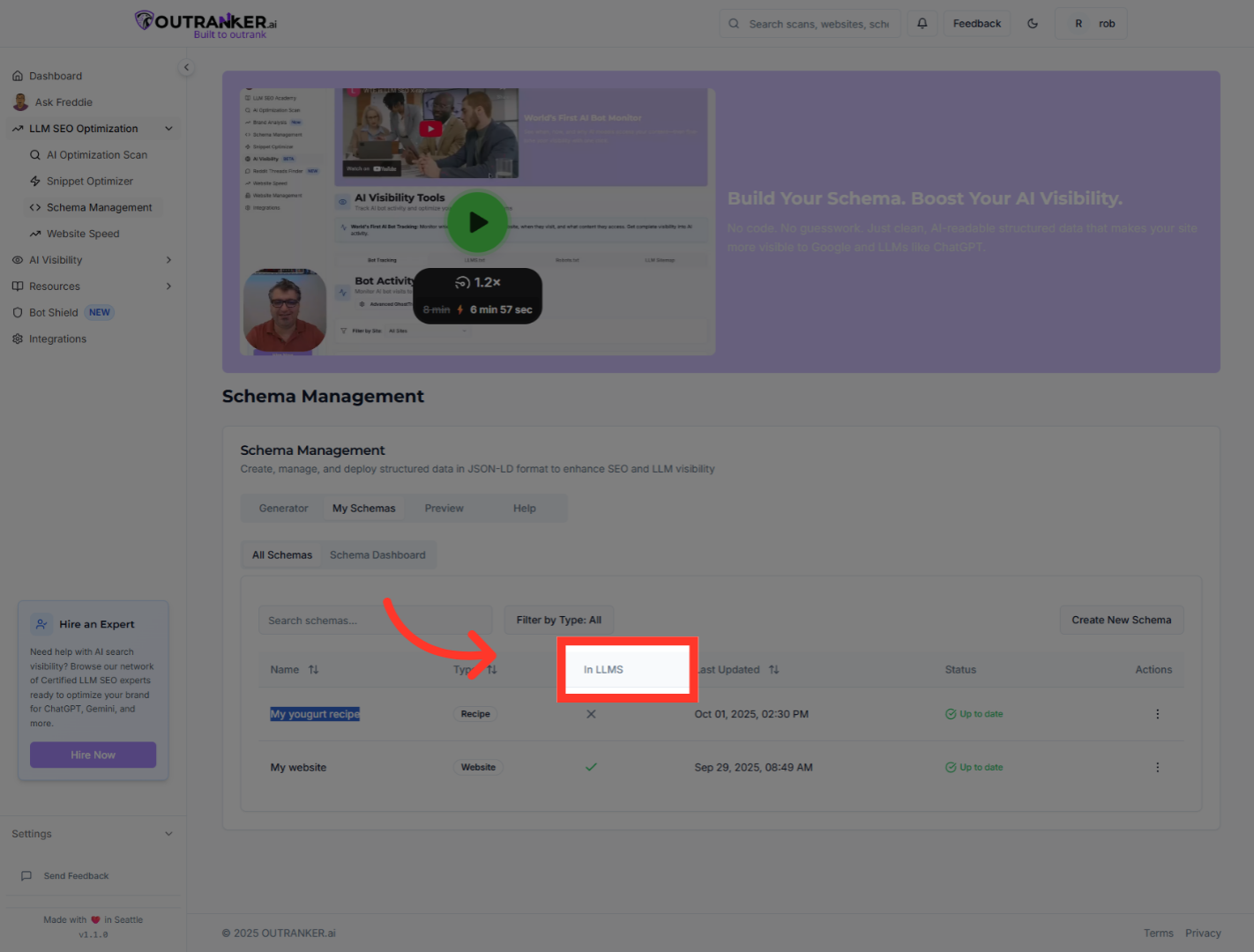Play the tutorial video with the green button
The image size is (1254, 952).
click(x=478, y=222)
